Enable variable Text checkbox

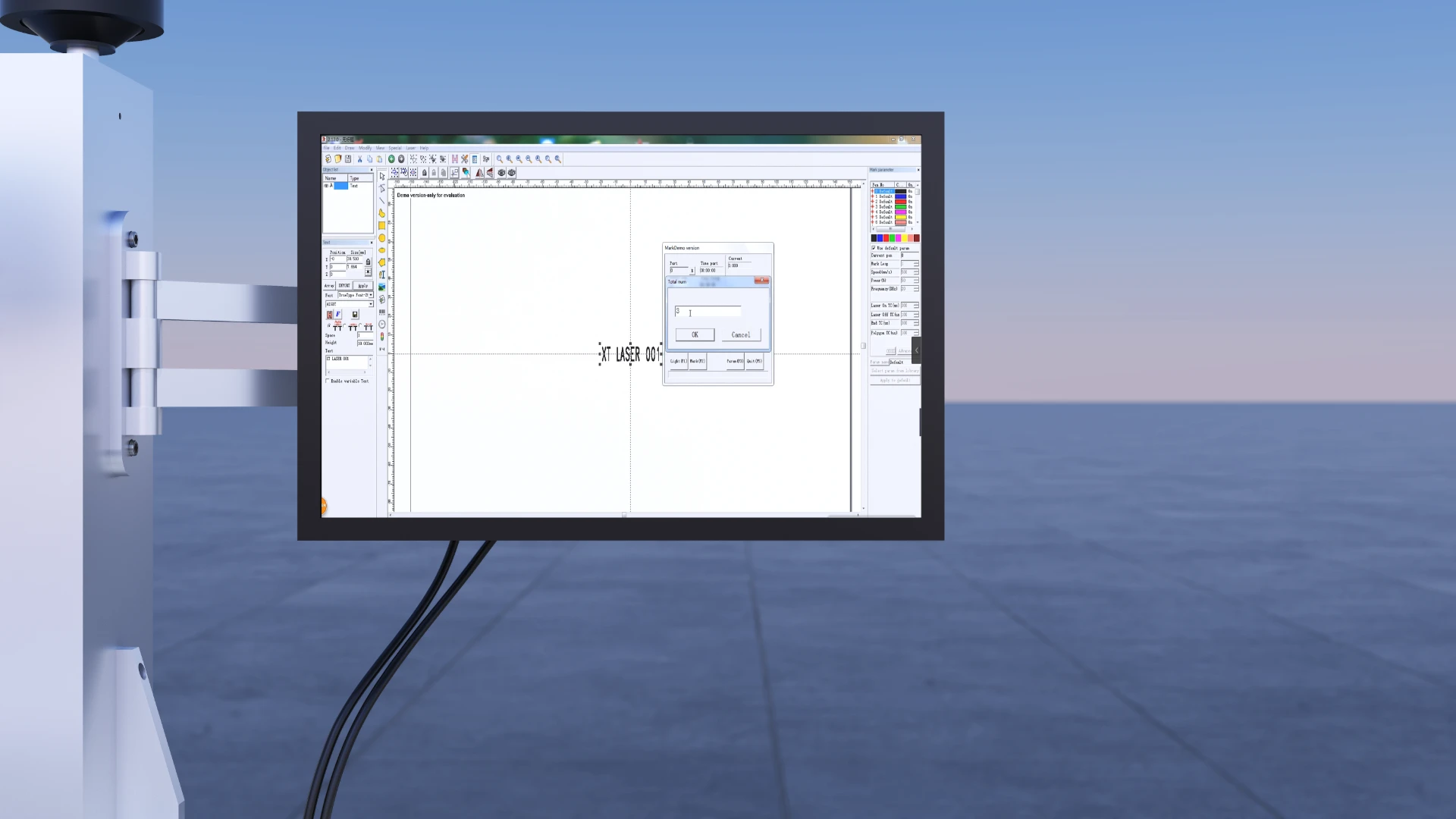click(x=328, y=381)
